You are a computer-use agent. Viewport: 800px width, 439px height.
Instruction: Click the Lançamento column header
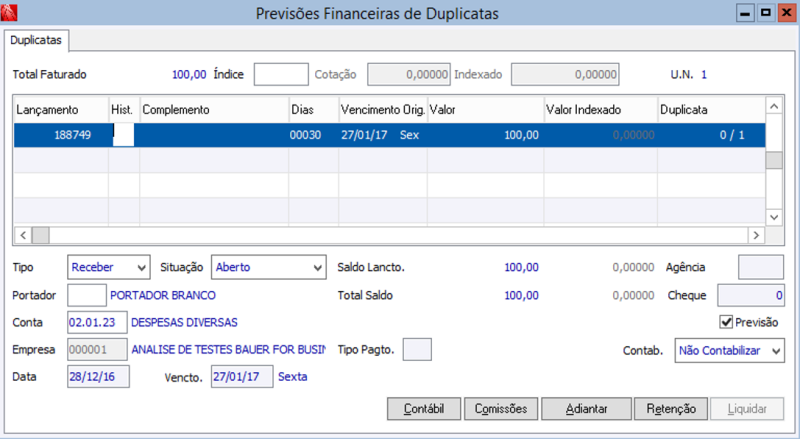tap(61, 110)
